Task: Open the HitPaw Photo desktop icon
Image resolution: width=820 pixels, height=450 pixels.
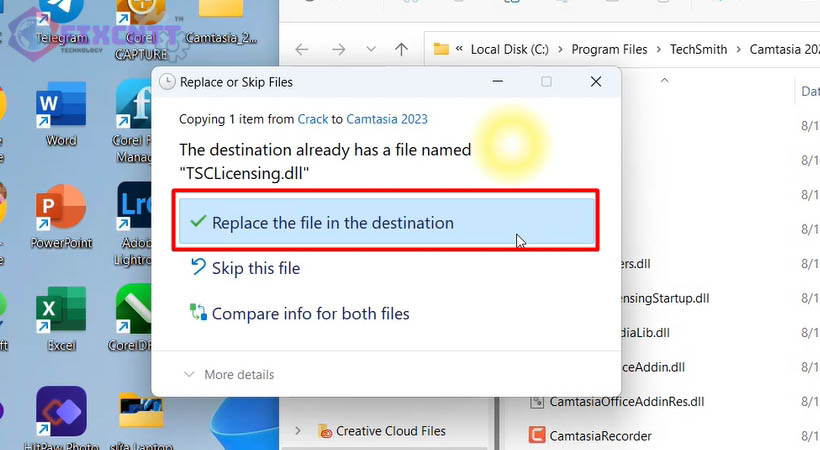Action: (60, 415)
